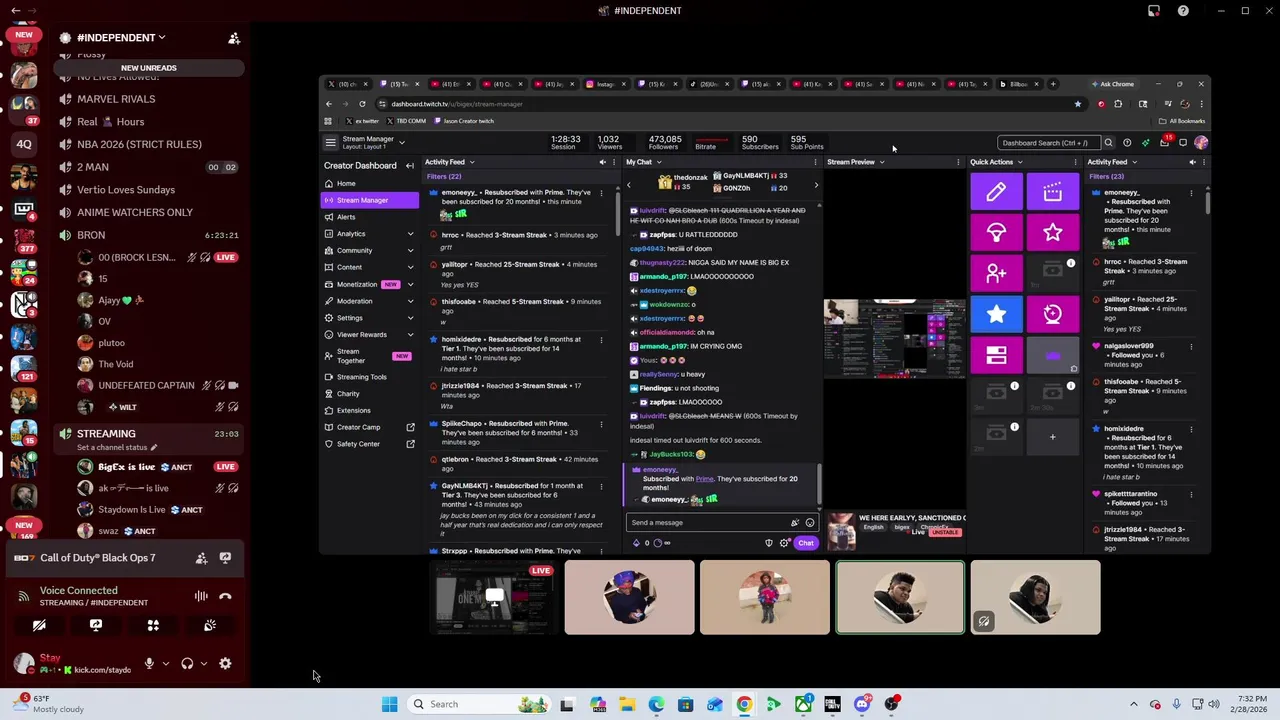Open emote picker in chat input
This screenshot has height=720, width=1280.
point(809,522)
